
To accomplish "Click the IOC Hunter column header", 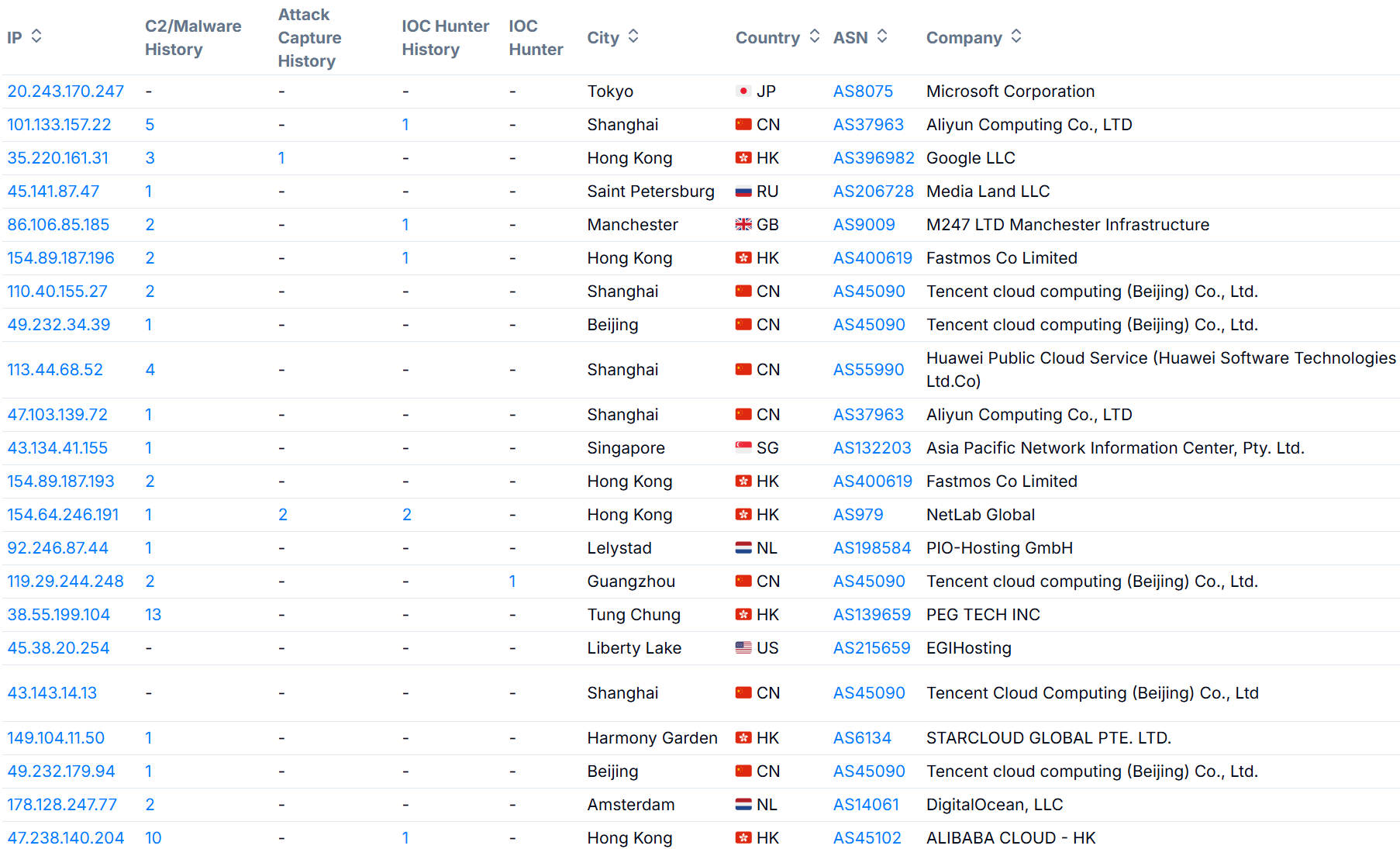I will click(535, 37).
